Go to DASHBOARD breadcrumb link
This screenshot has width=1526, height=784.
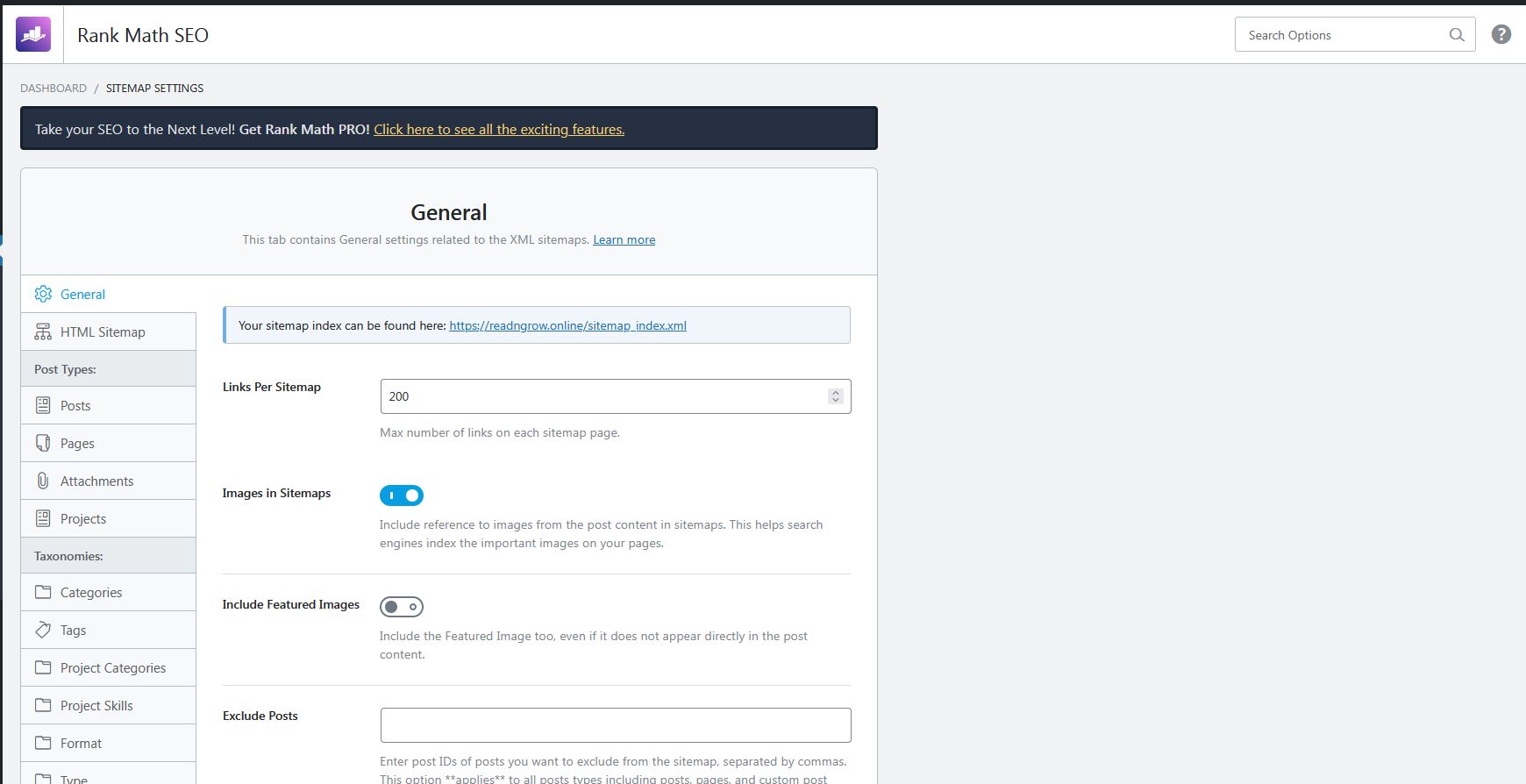pyautogui.click(x=53, y=88)
